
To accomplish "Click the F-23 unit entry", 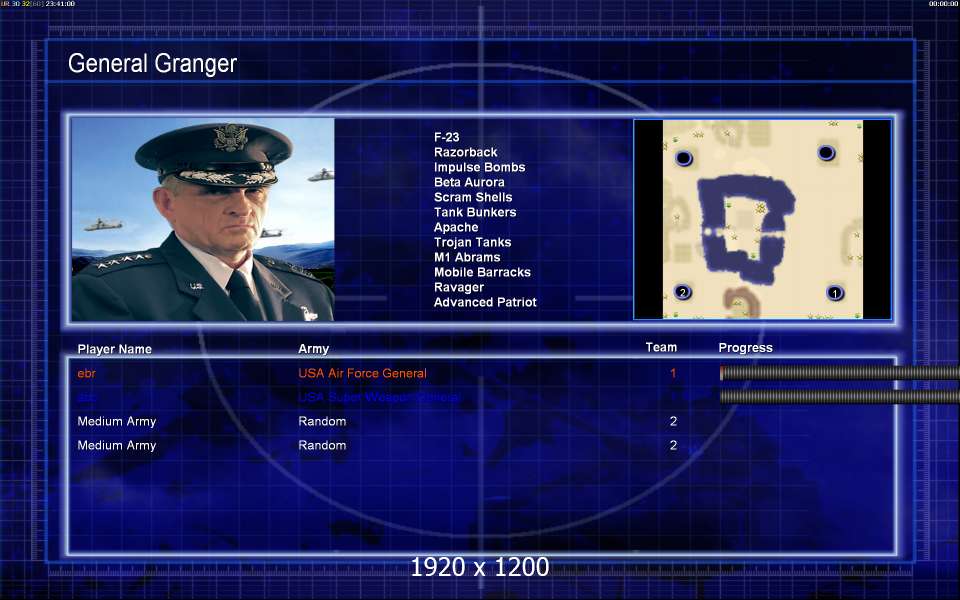I will 446,137.
